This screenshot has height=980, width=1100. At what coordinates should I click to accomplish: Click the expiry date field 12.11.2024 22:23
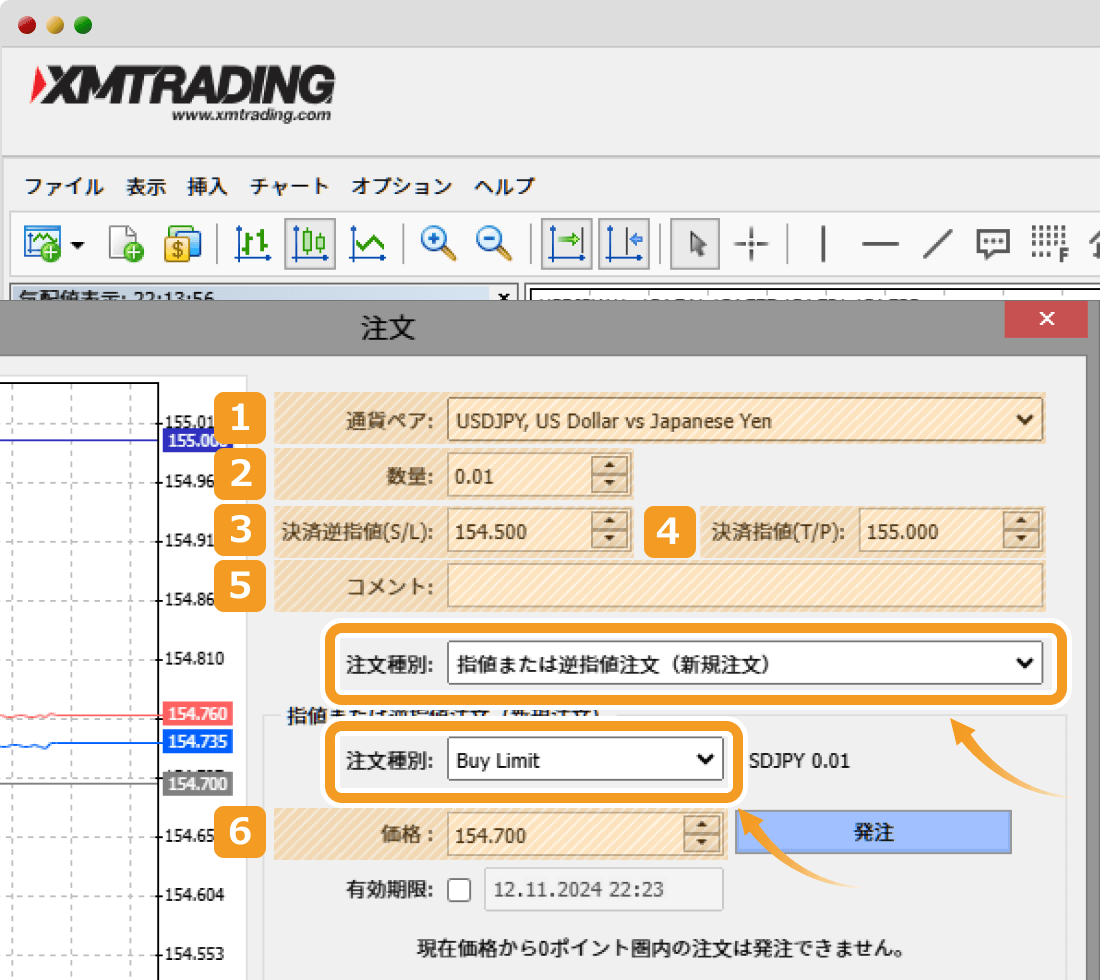(603, 889)
